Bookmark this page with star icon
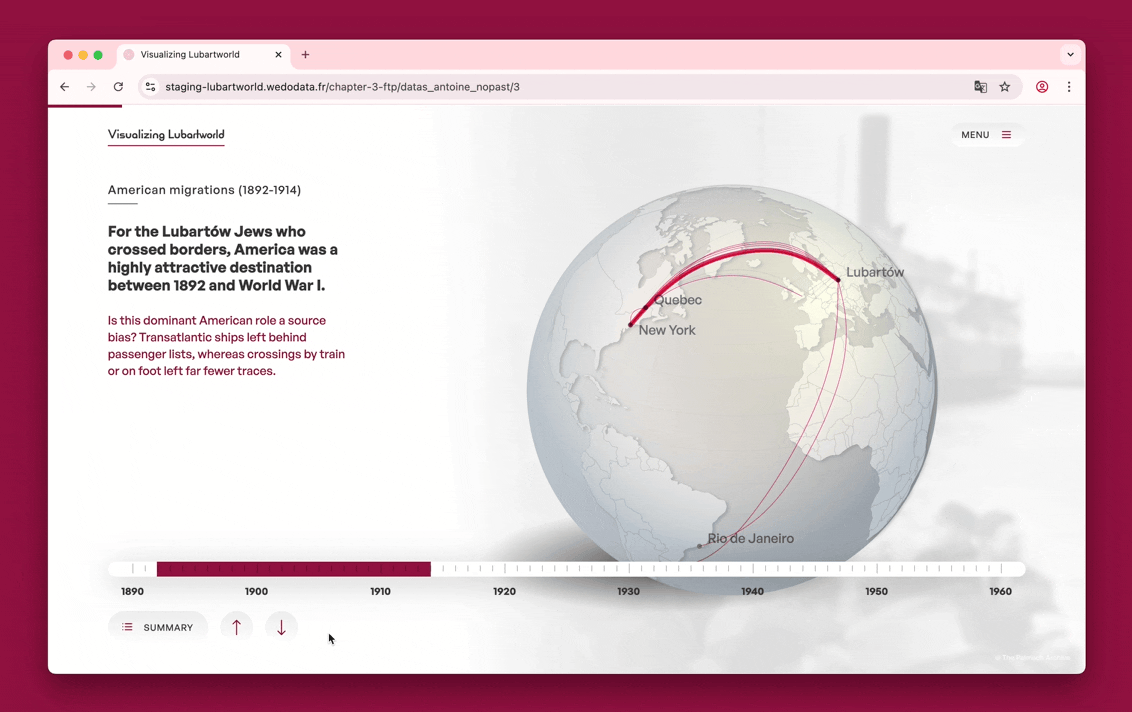Image resolution: width=1132 pixels, height=712 pixels. [1005, 87]
